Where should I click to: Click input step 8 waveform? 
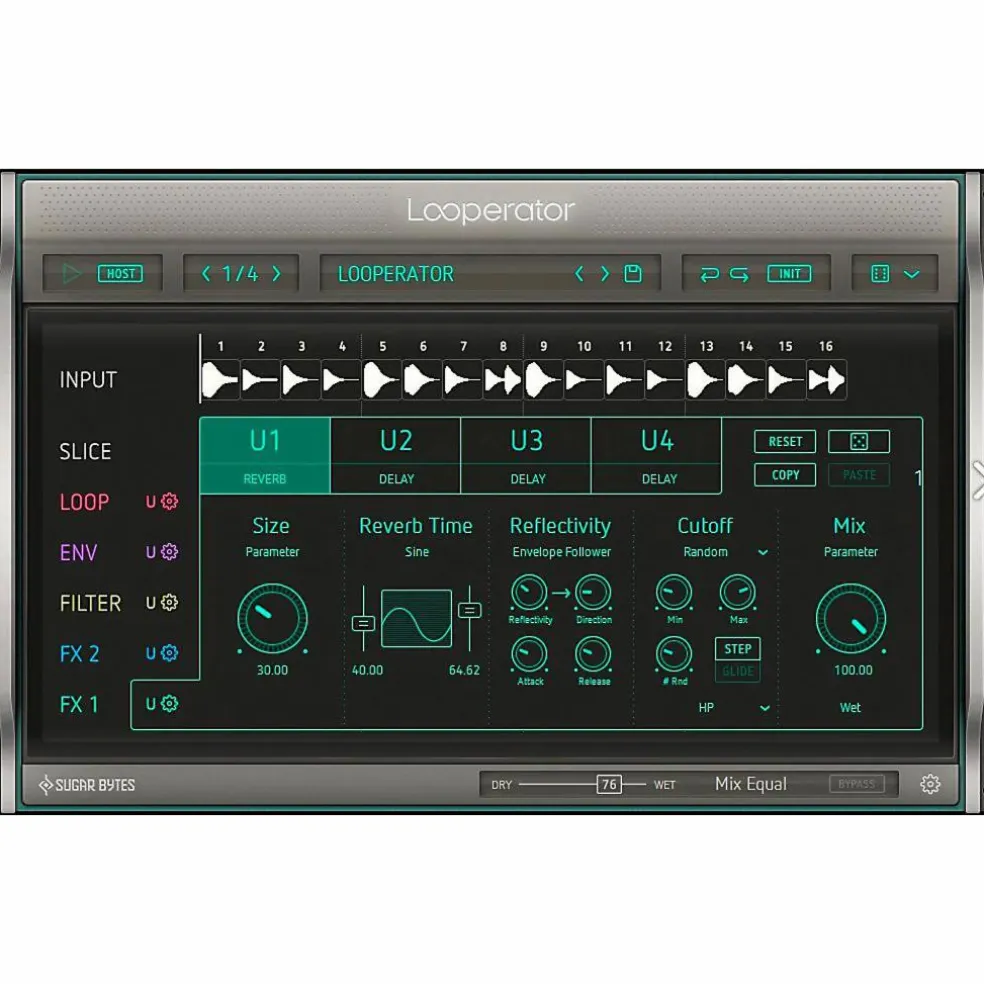[x=503, y=380]
